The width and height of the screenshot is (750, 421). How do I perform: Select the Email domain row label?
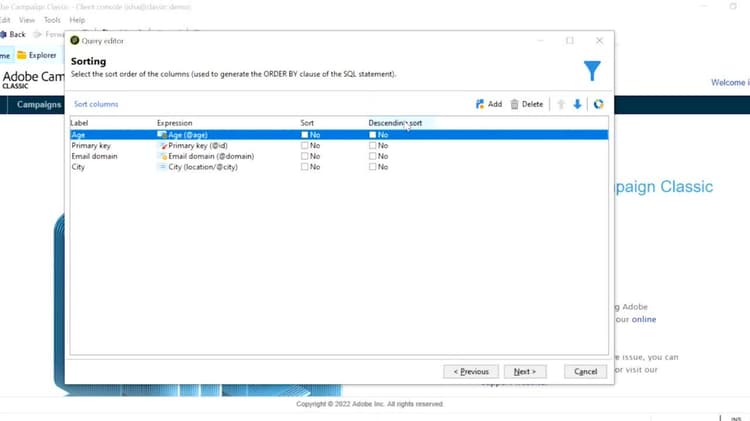point(94,156)
